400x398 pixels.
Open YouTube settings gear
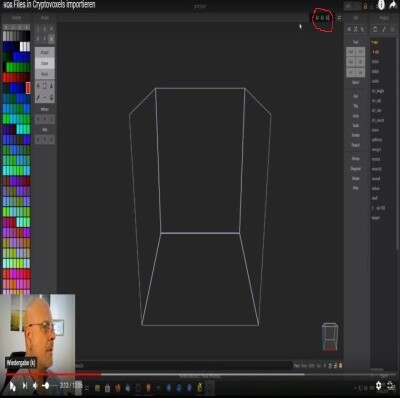pos(379,386)
